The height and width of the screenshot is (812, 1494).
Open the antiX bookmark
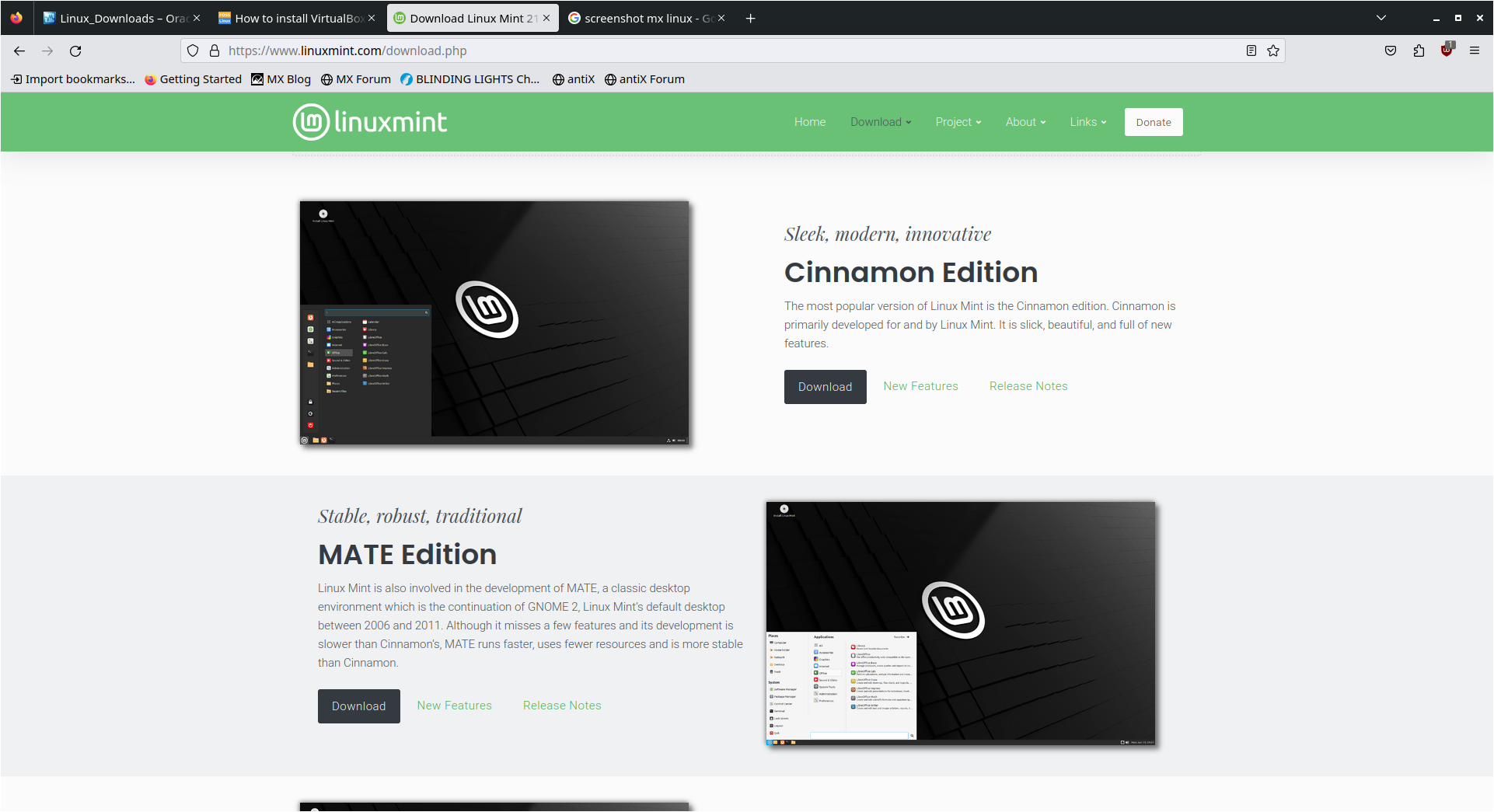(574, 79)
